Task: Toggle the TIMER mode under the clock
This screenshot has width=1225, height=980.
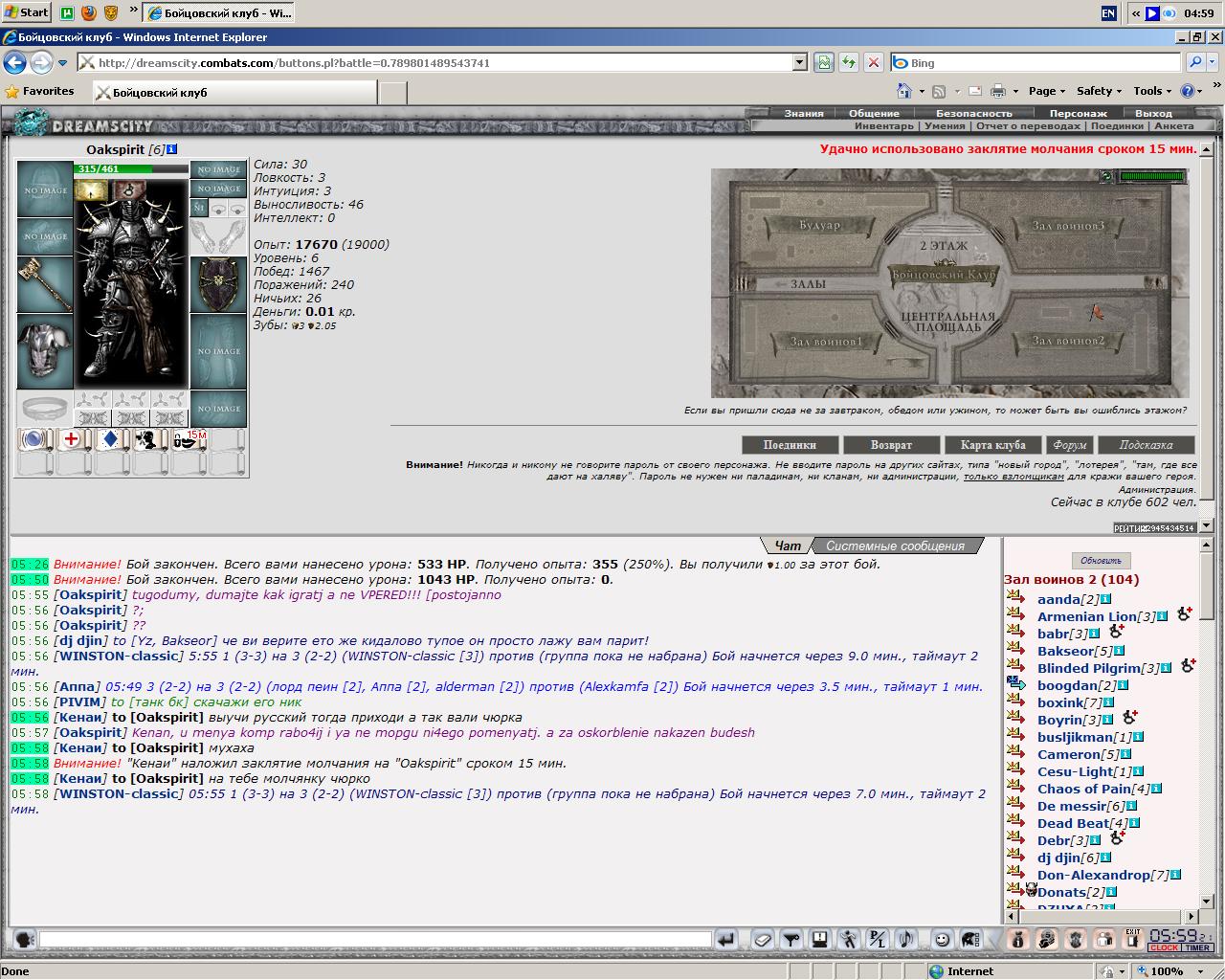Action: [1198, 947]
